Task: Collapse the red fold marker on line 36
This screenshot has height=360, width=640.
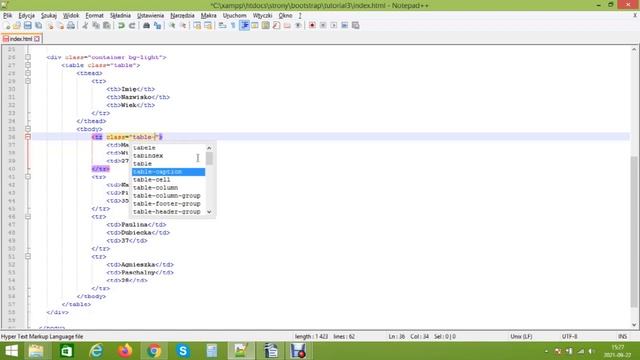Action: coord(28,137)
